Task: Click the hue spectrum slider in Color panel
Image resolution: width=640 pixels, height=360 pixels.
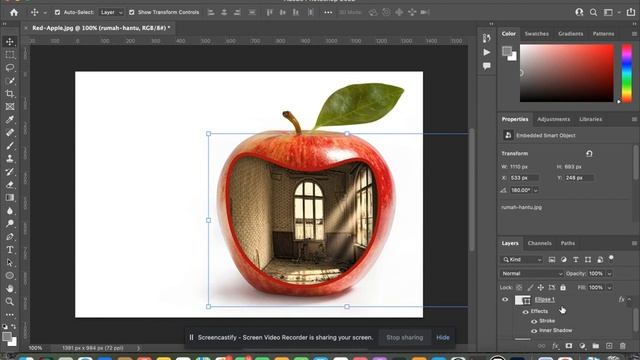Action: 627,73
